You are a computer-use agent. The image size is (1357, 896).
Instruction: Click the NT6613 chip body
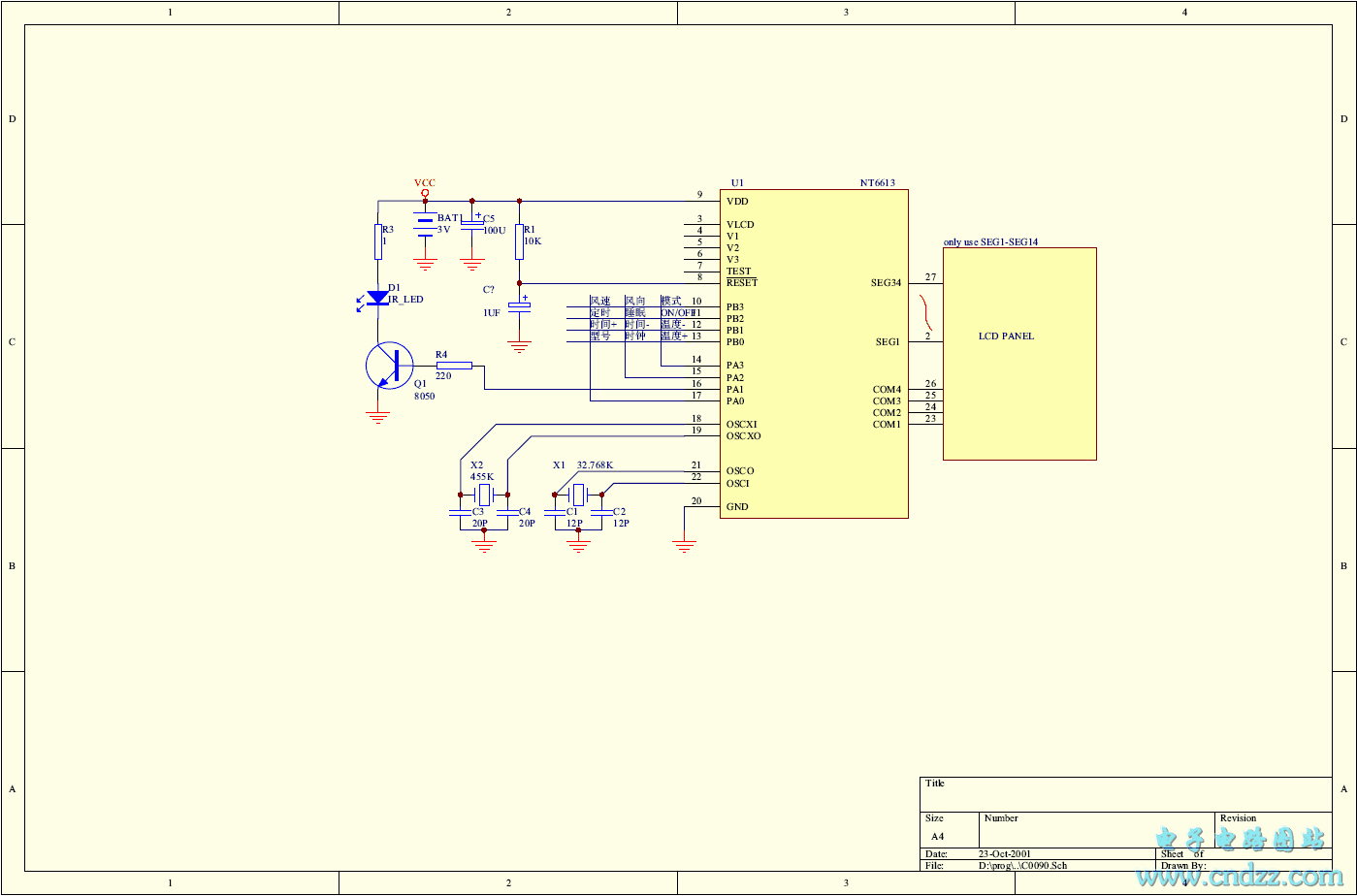point(813,354)
